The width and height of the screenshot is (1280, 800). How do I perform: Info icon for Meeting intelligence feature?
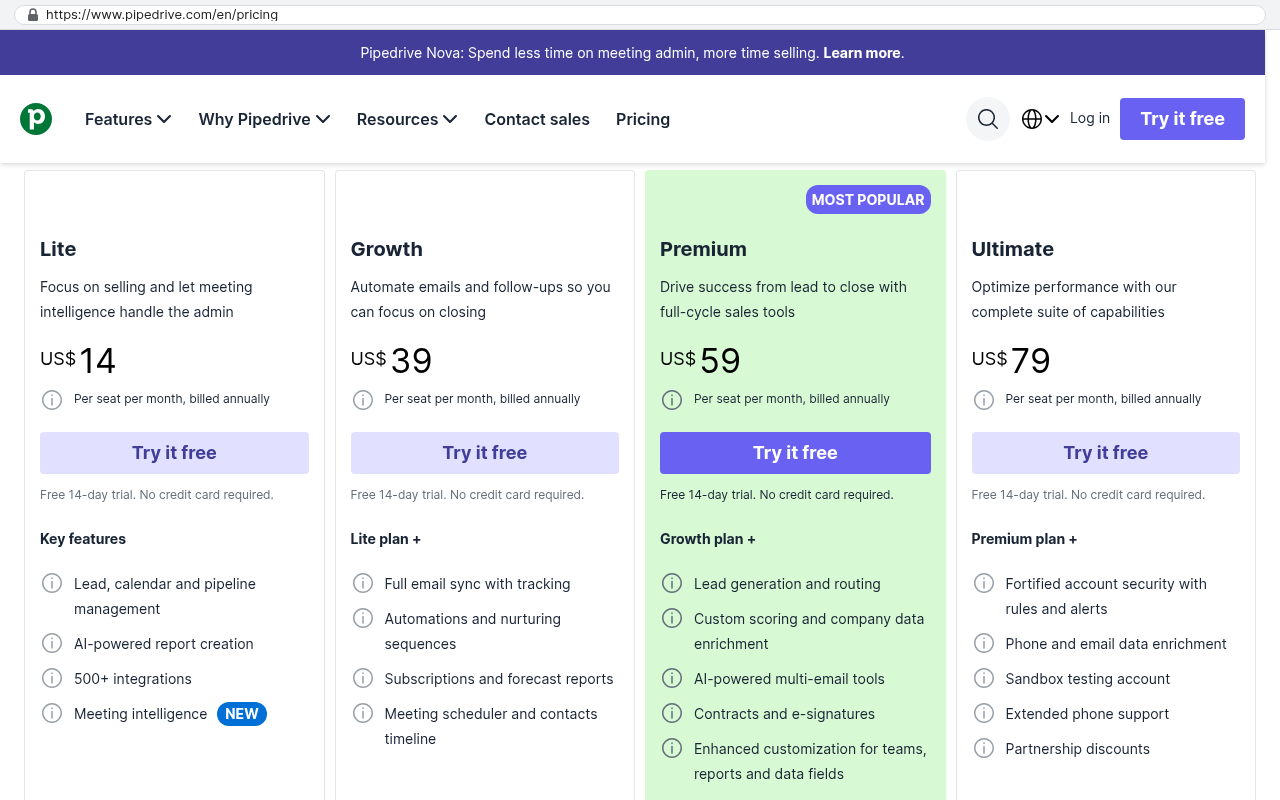[x=51, y=713]
